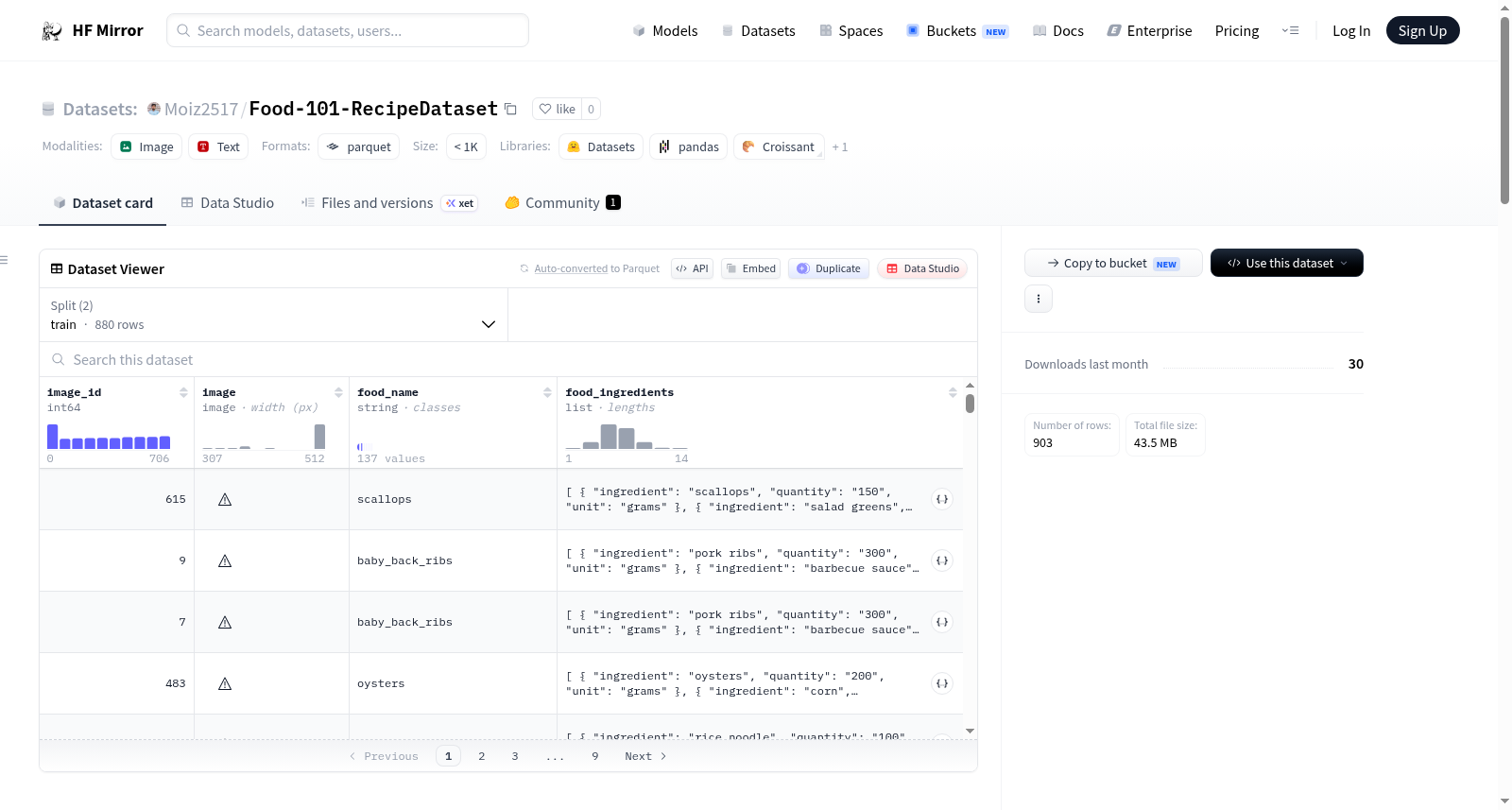Click the image_id histogram bars

pos(109,437)
